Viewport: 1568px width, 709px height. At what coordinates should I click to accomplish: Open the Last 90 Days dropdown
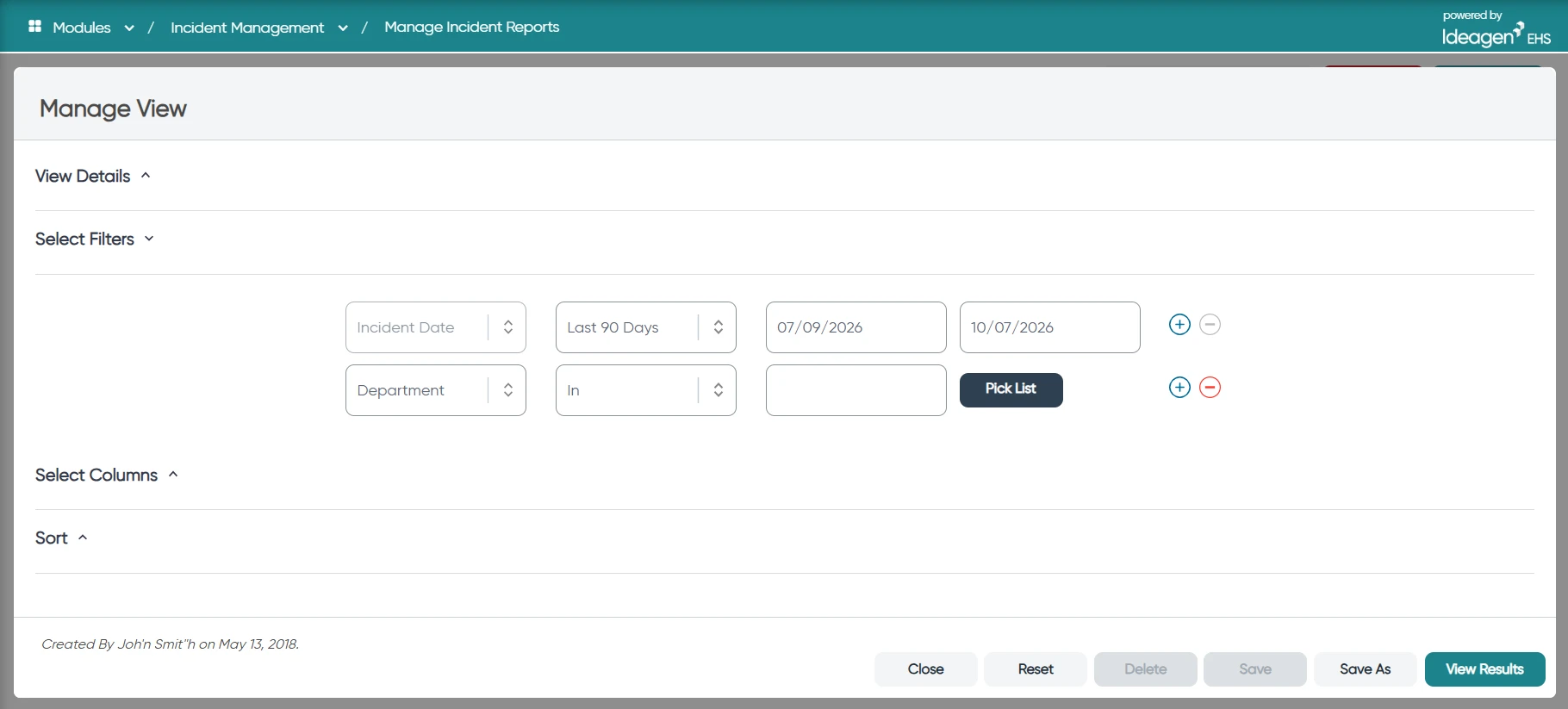(x=646, y=327)
